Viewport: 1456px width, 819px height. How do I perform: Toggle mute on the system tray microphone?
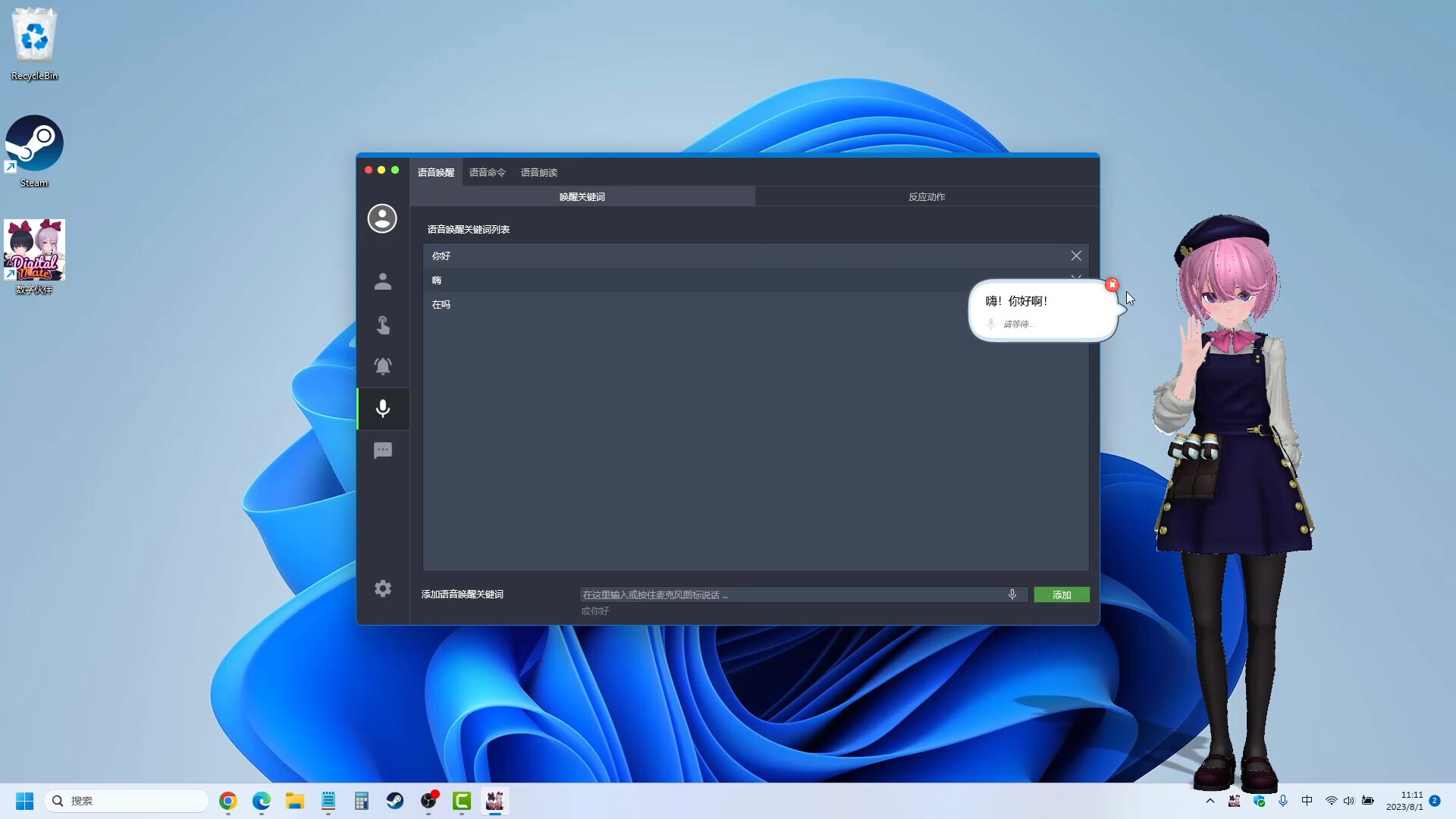coord(1282,801)
